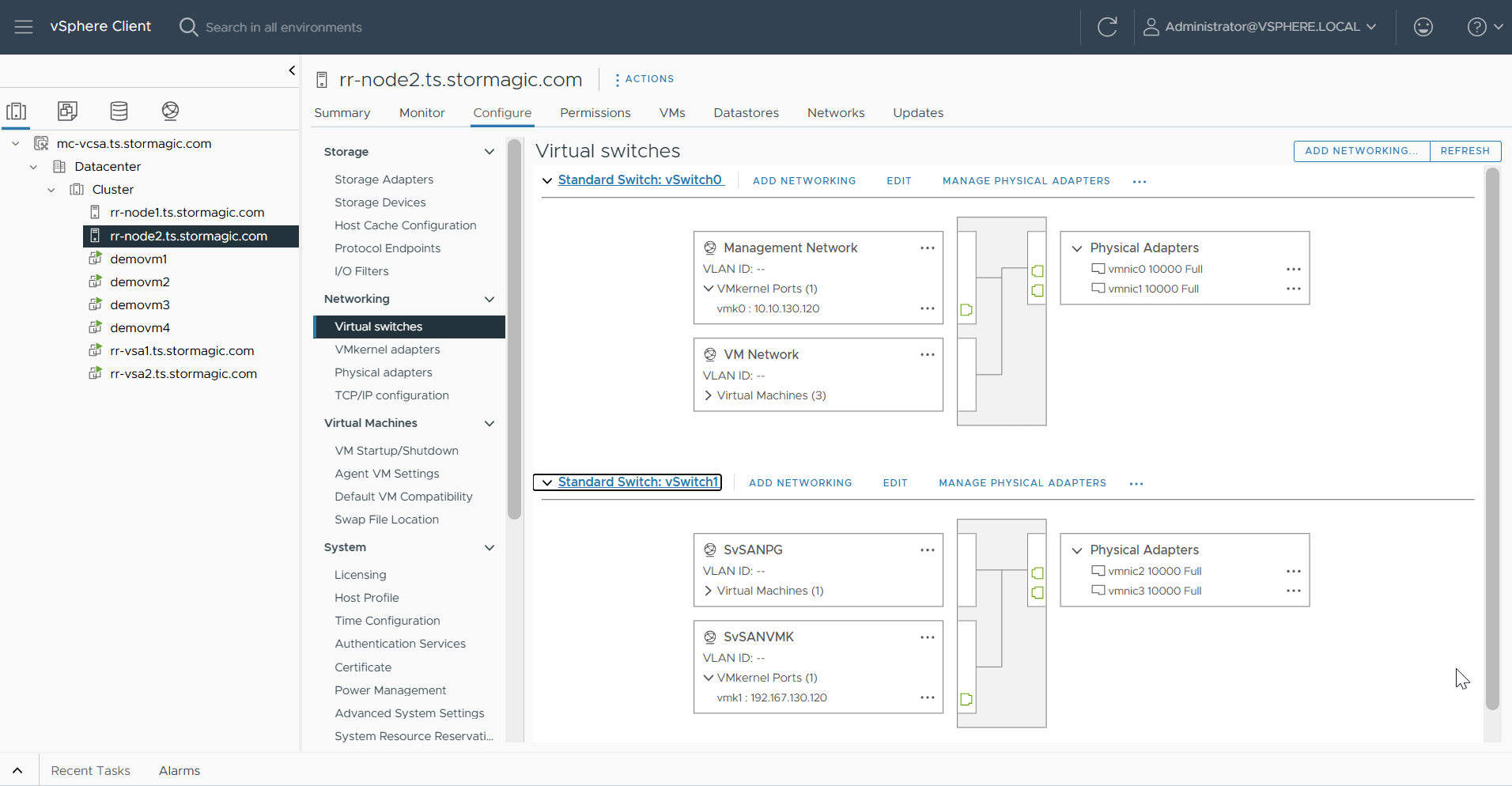This screenshot has width=1512, height=786.
Task: Open the host ACTIONS menu
Action: point(644,79)
